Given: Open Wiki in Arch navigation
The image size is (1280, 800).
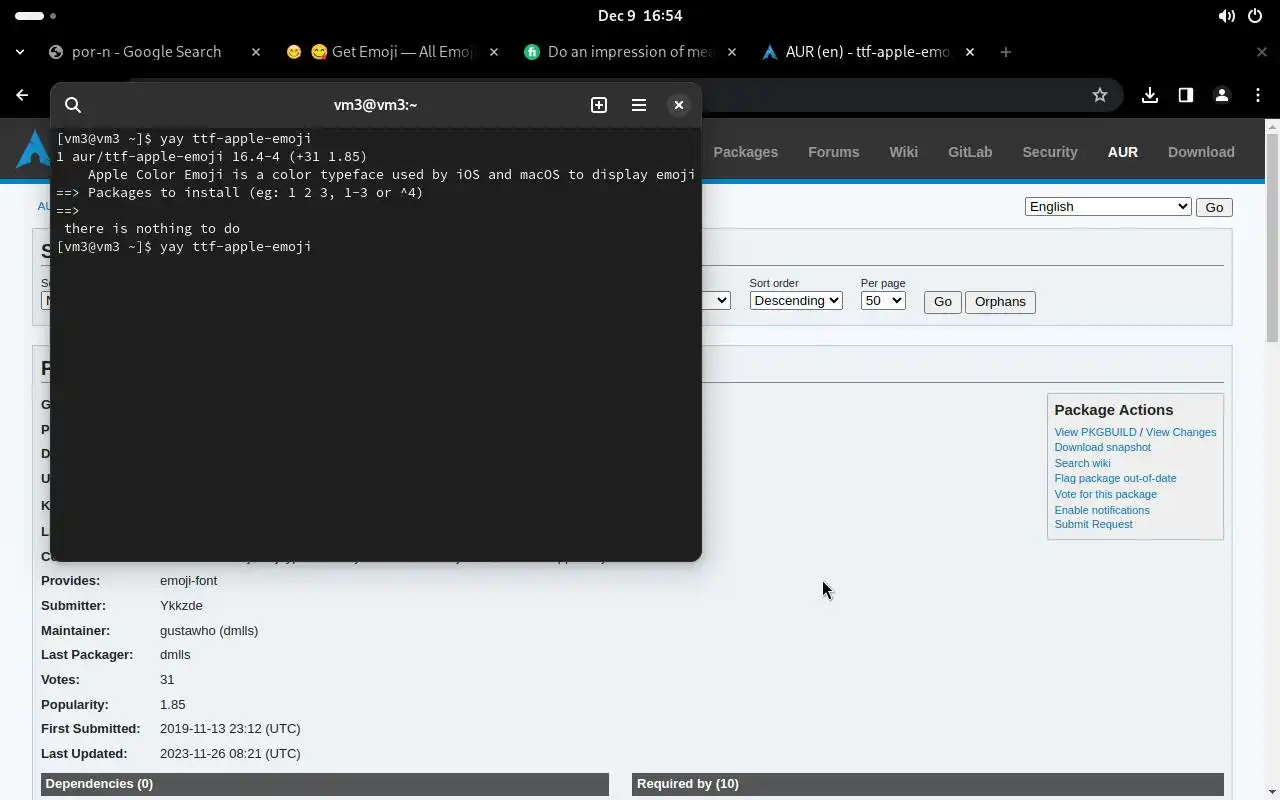Looking at the screenshot, I should click(903, 152).
